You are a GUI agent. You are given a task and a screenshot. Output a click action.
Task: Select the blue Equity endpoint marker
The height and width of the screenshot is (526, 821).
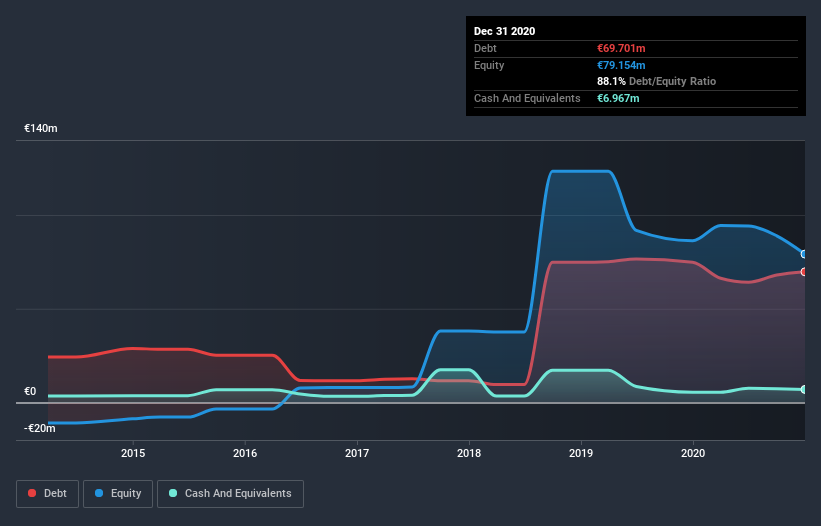click(804, 254)
